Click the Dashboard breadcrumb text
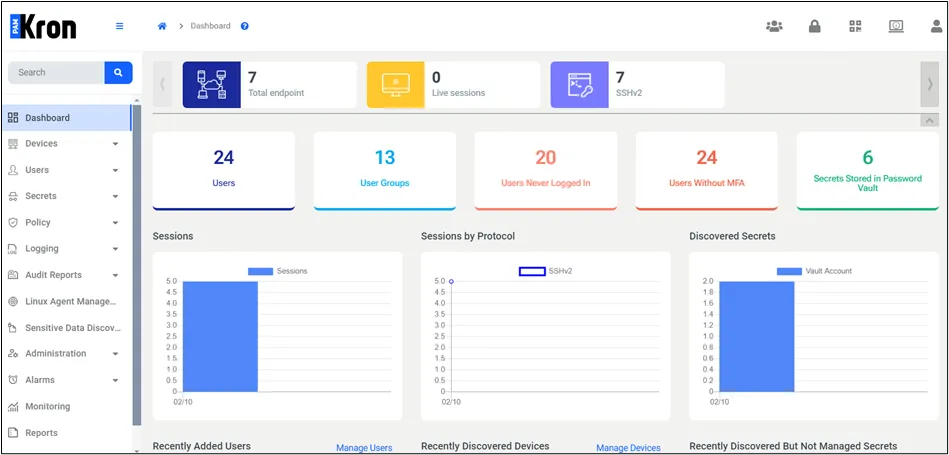This screenshot has height=455, width=949. pyautogui.click(x=211, y=26)
